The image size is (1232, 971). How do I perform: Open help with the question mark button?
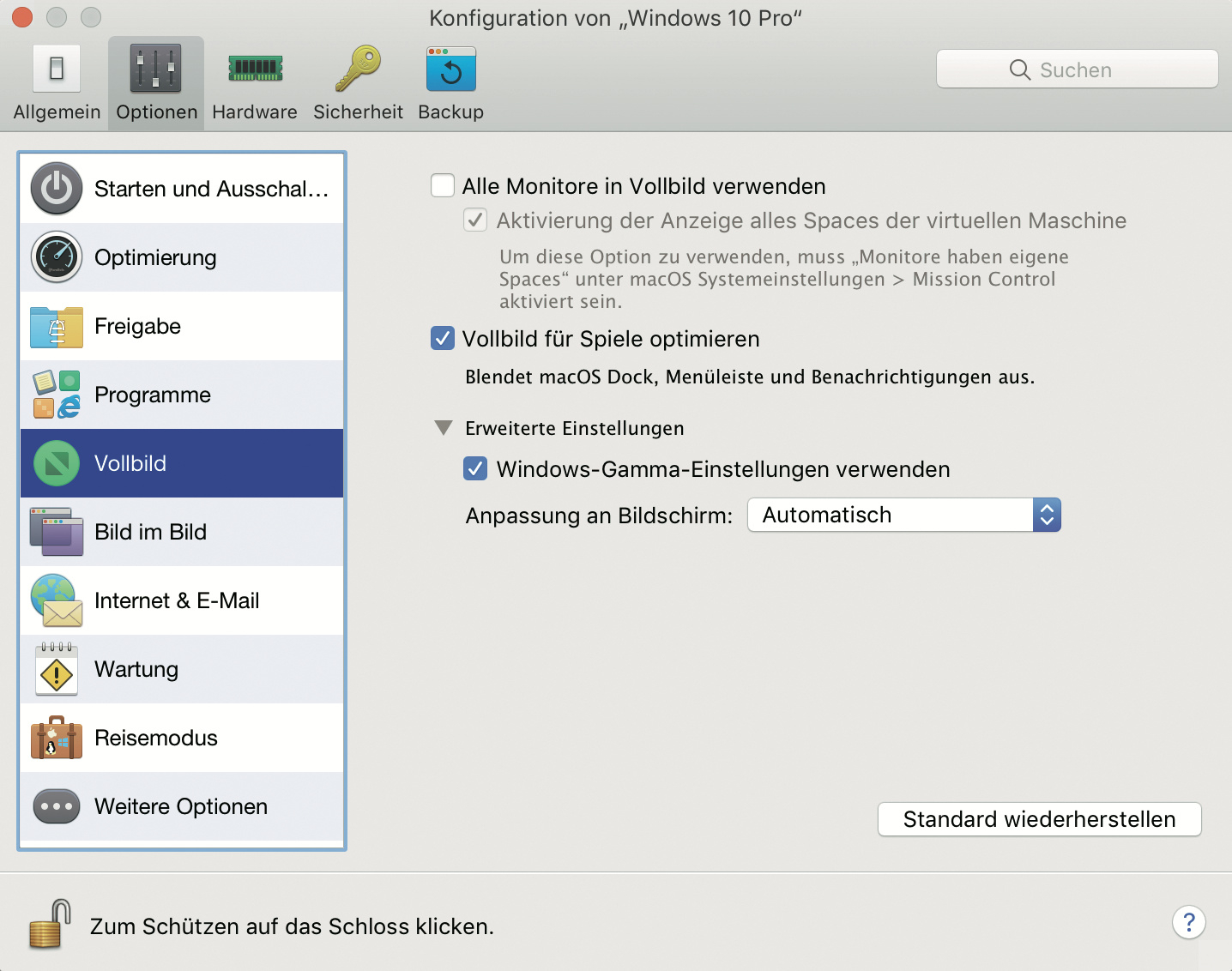tap(1189, 922)
